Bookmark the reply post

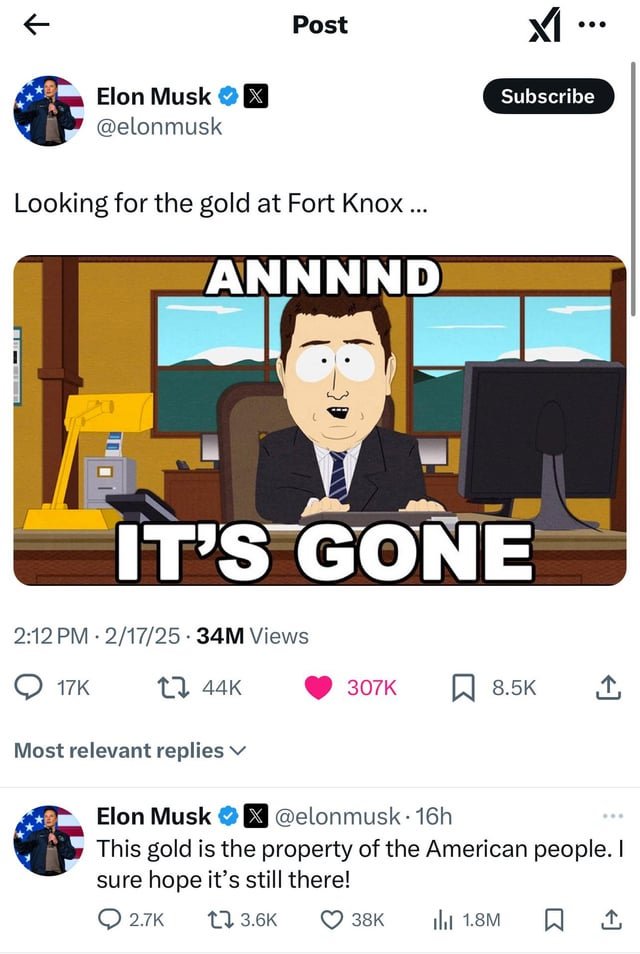point(553,919)
